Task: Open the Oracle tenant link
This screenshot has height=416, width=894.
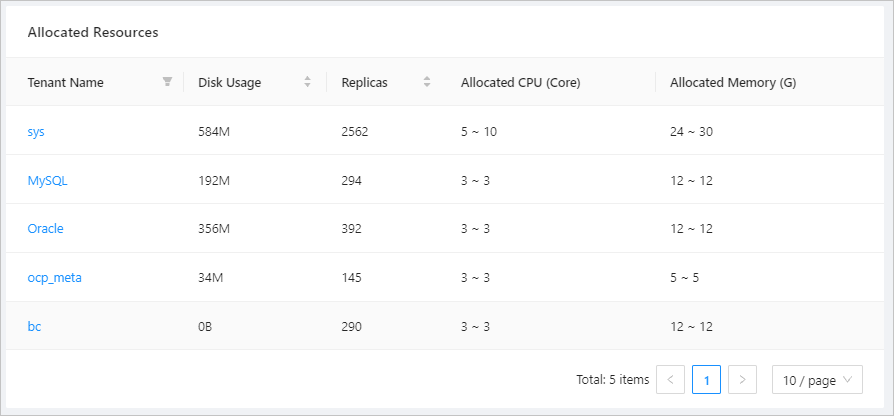Action: (46, 229)
